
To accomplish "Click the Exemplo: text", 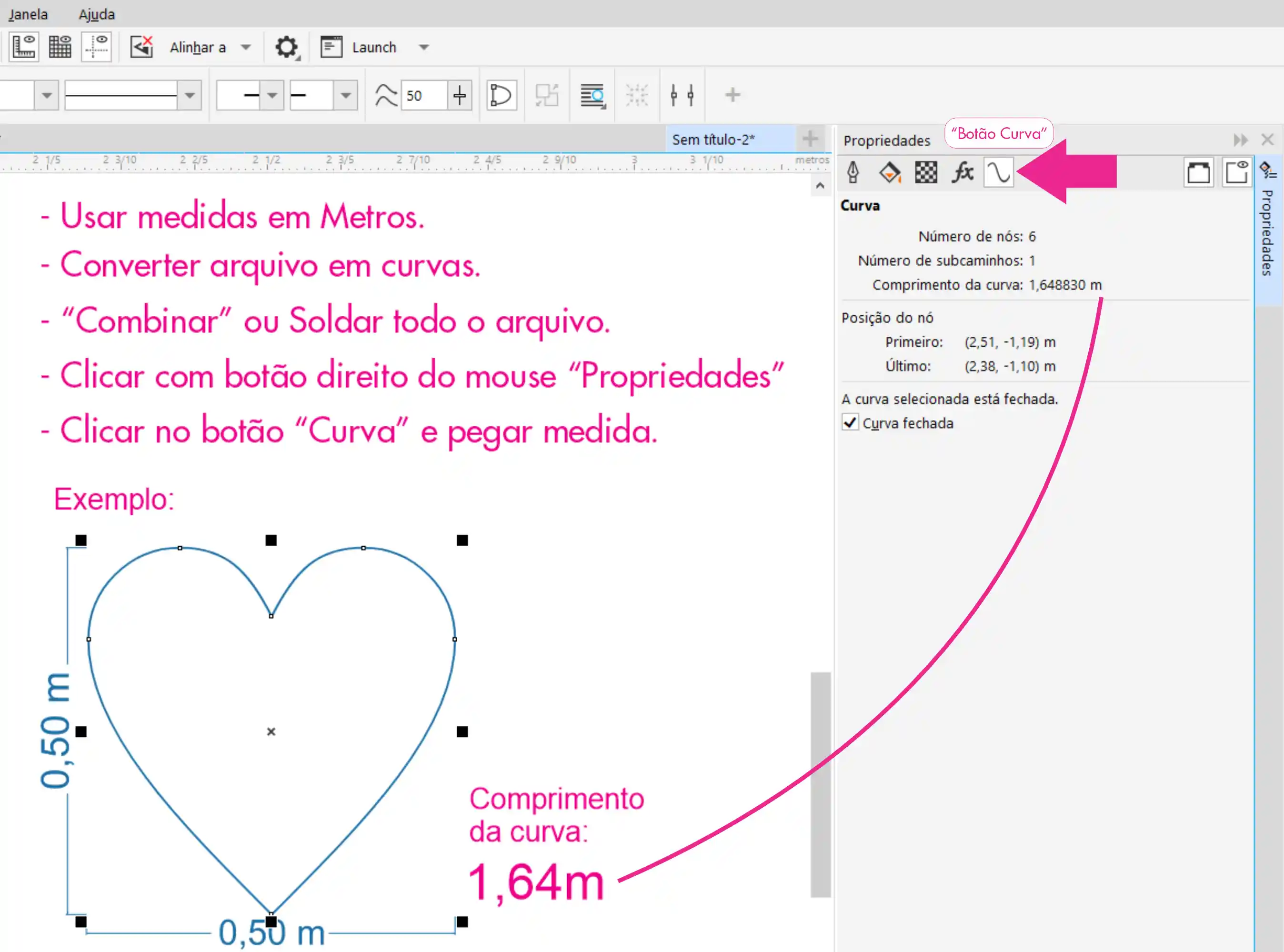I will (114, 499).
